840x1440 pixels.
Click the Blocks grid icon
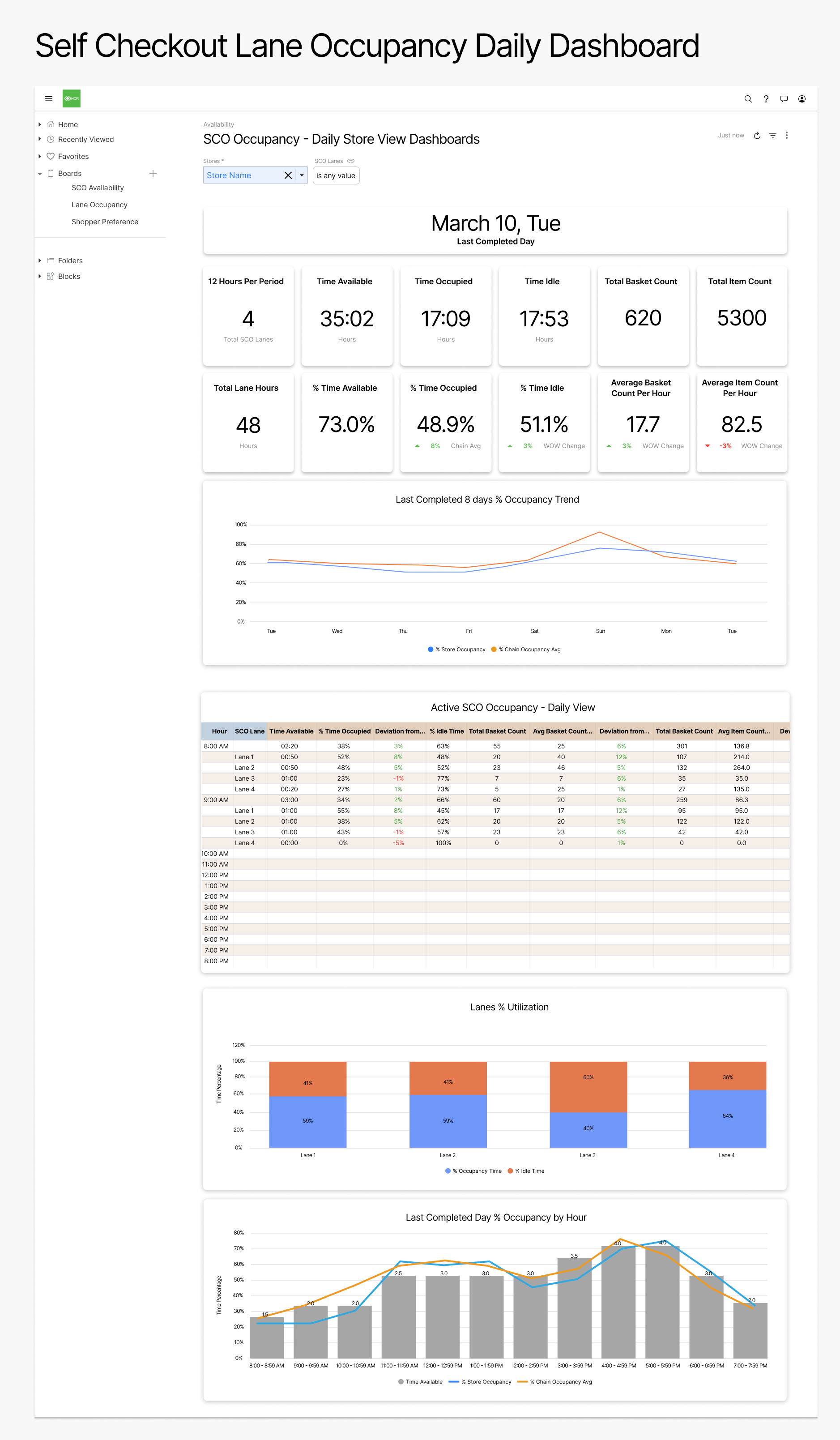pos(50,276)
